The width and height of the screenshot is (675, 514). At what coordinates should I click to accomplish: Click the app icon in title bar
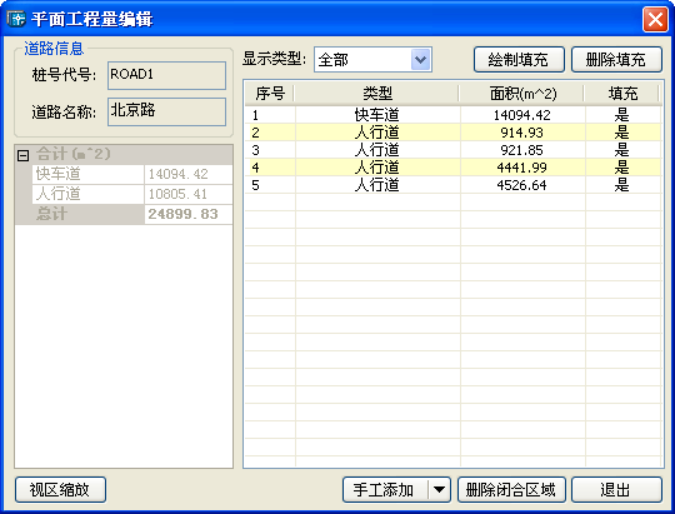coord(16,18)
